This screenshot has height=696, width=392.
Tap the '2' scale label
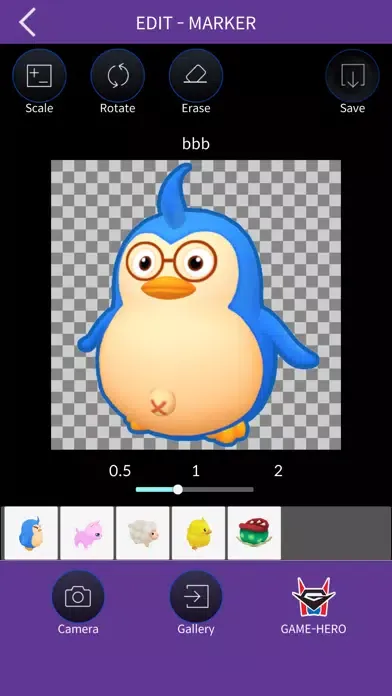coord(278,471)
